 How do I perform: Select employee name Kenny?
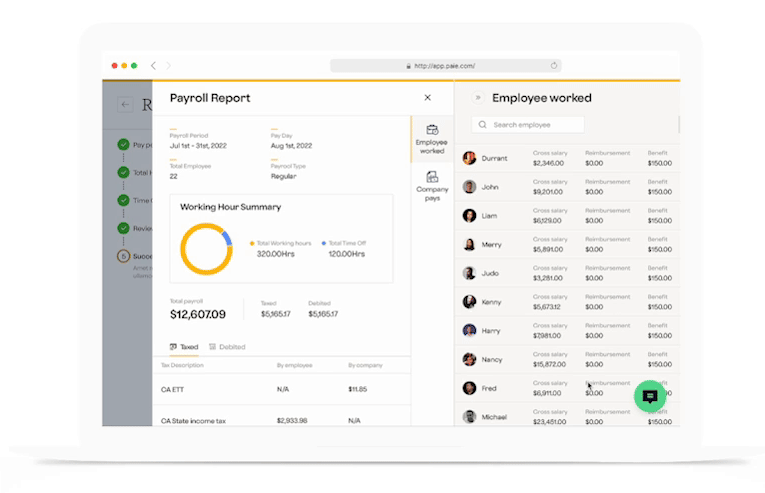click(491, 302)
